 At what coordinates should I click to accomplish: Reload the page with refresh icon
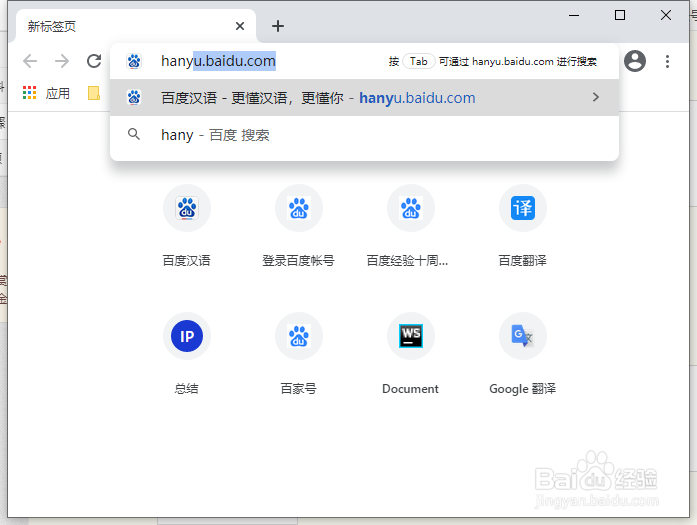94,61
